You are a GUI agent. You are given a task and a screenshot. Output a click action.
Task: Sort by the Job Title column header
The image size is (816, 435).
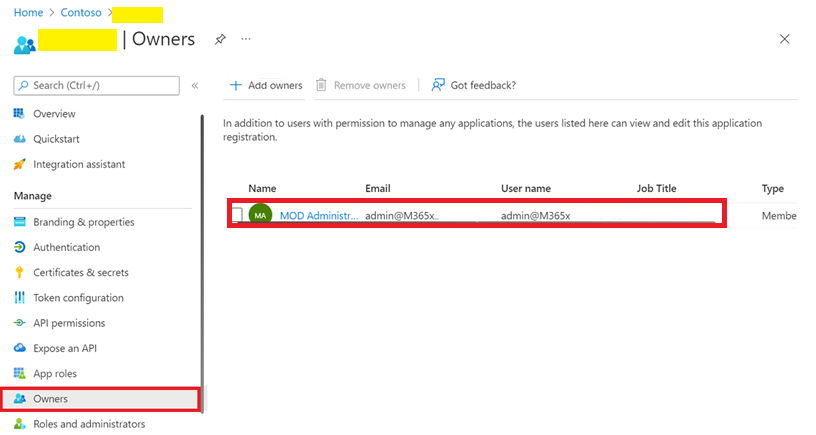pos(656,188)
